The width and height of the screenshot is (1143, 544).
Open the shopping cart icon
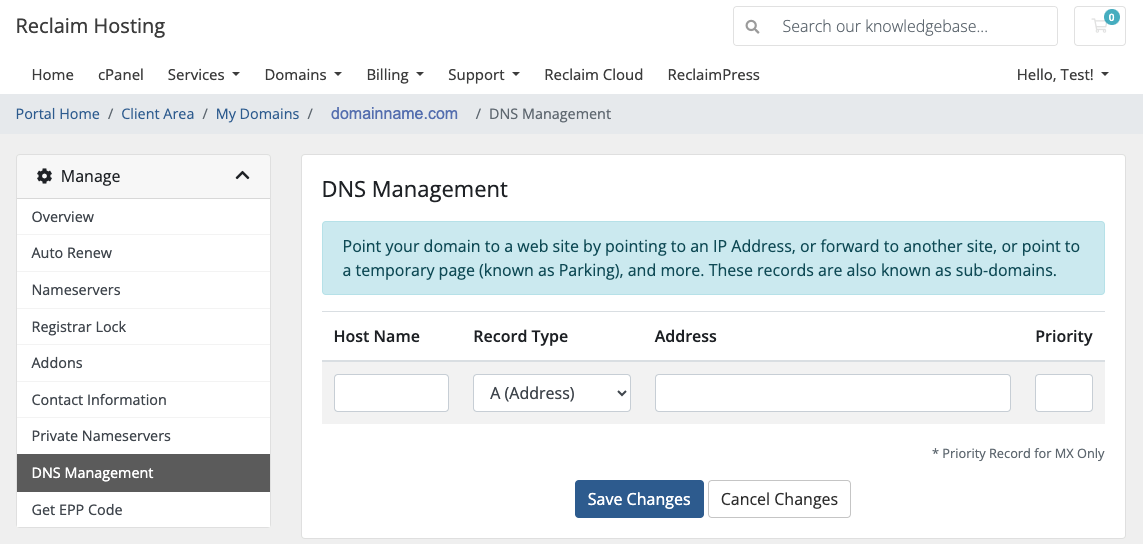[x=1099, y=26]
